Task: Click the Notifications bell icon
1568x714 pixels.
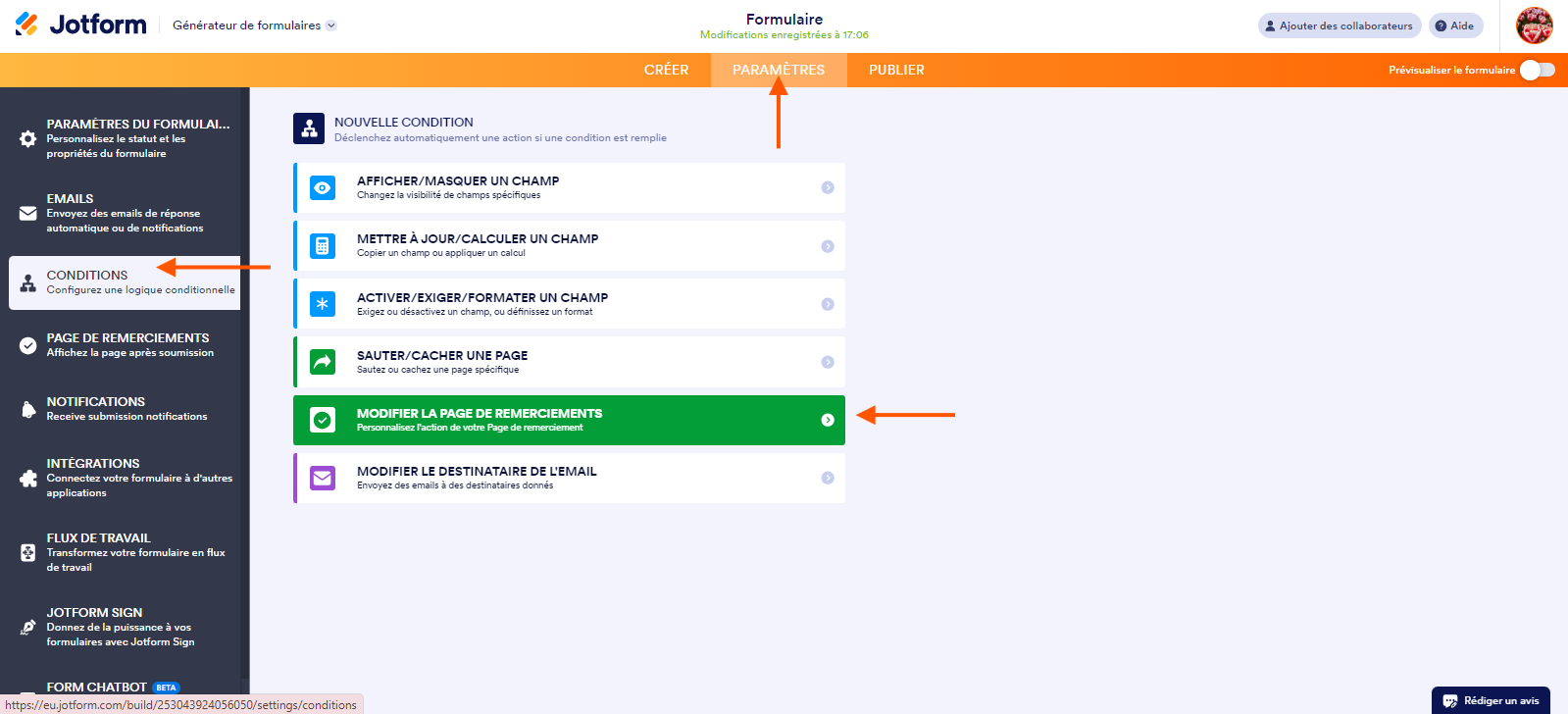Action: coord(28,409)
